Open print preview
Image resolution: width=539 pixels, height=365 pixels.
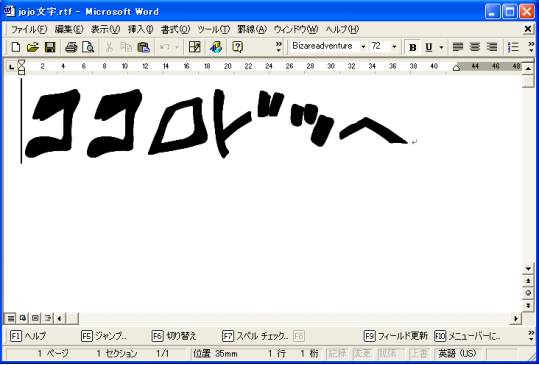88,47
